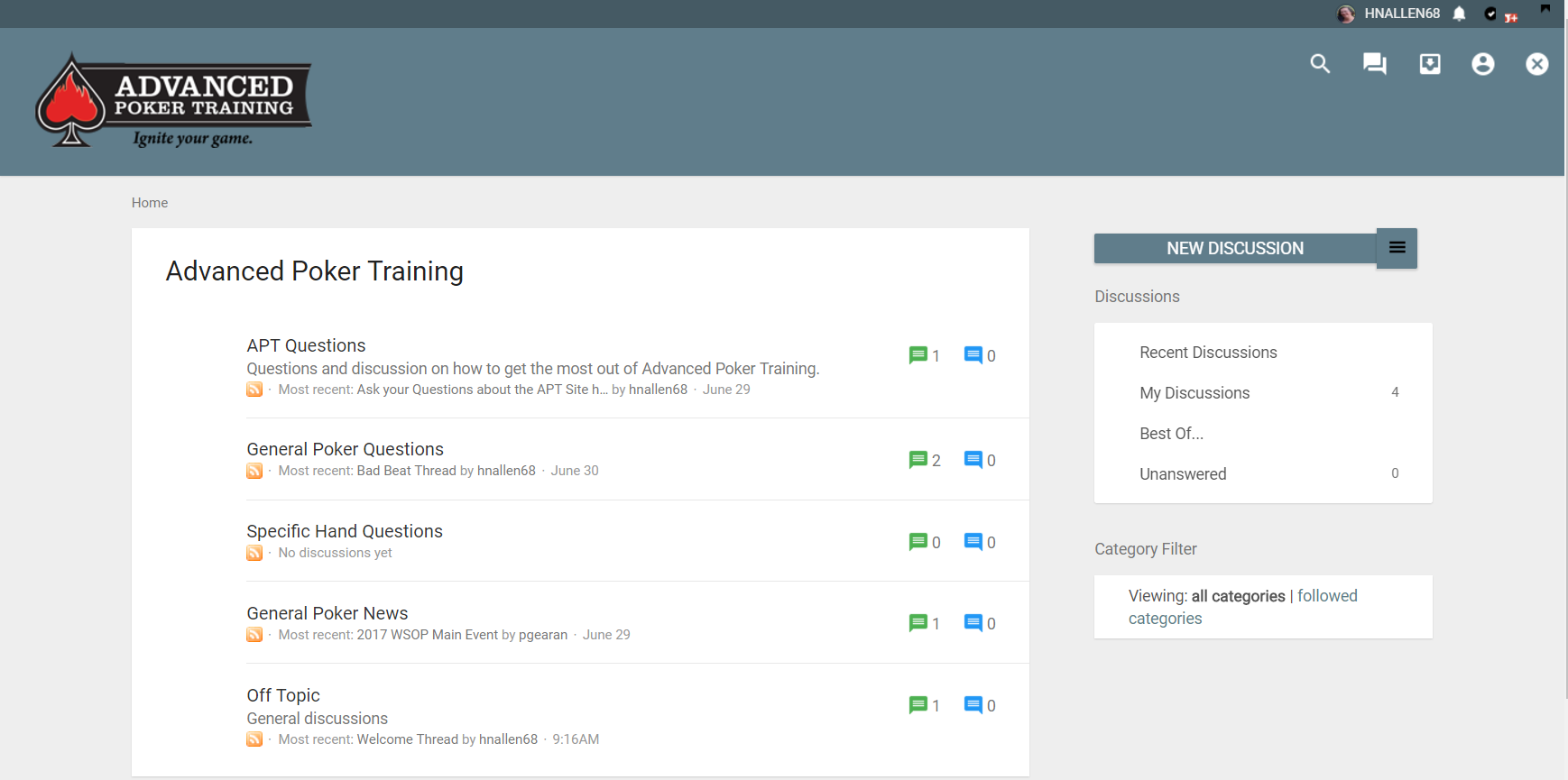Open Bad Beat Thread link

[x=407, y=471]
